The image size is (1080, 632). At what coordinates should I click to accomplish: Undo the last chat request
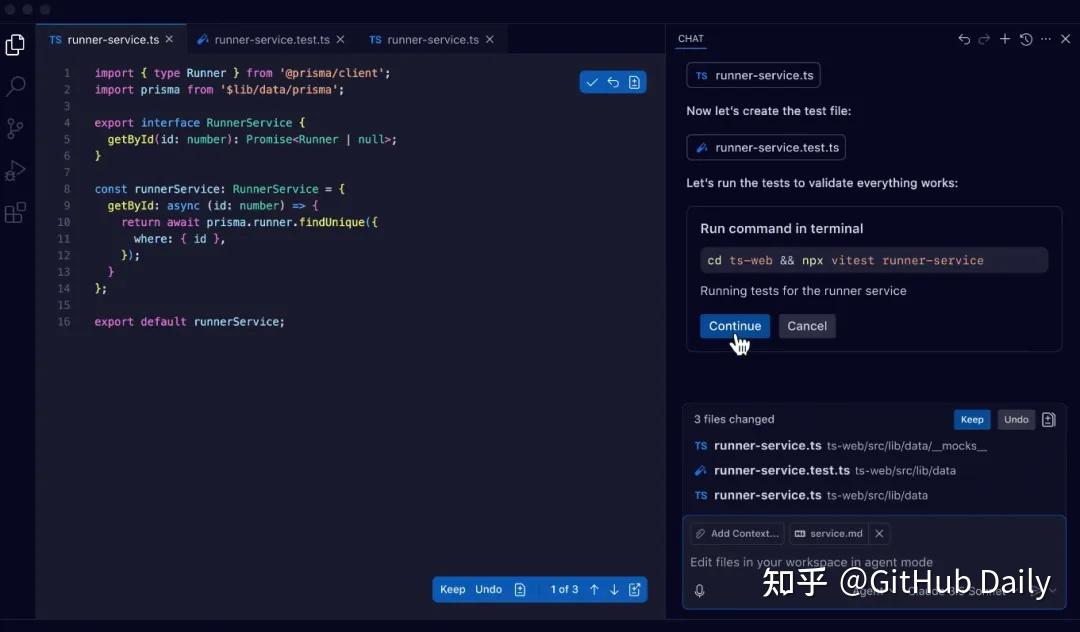tap(964, 39)
